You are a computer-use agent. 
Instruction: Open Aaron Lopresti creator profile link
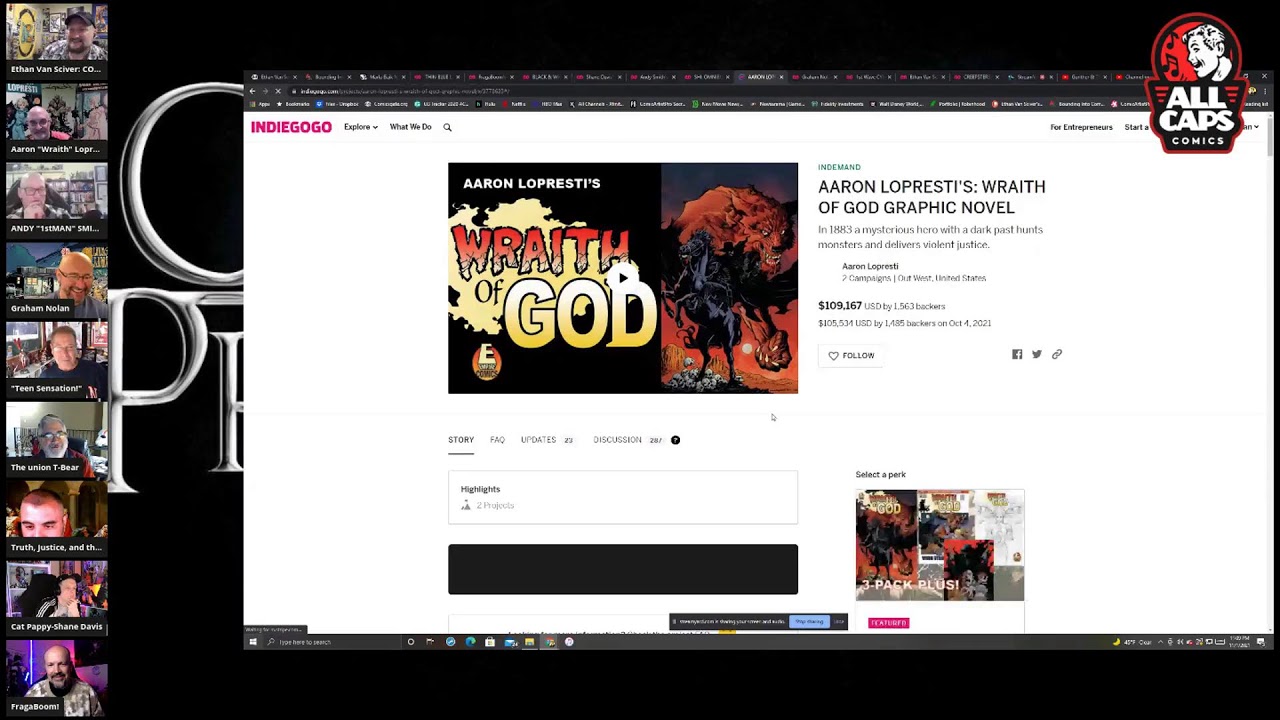point(869,266)
